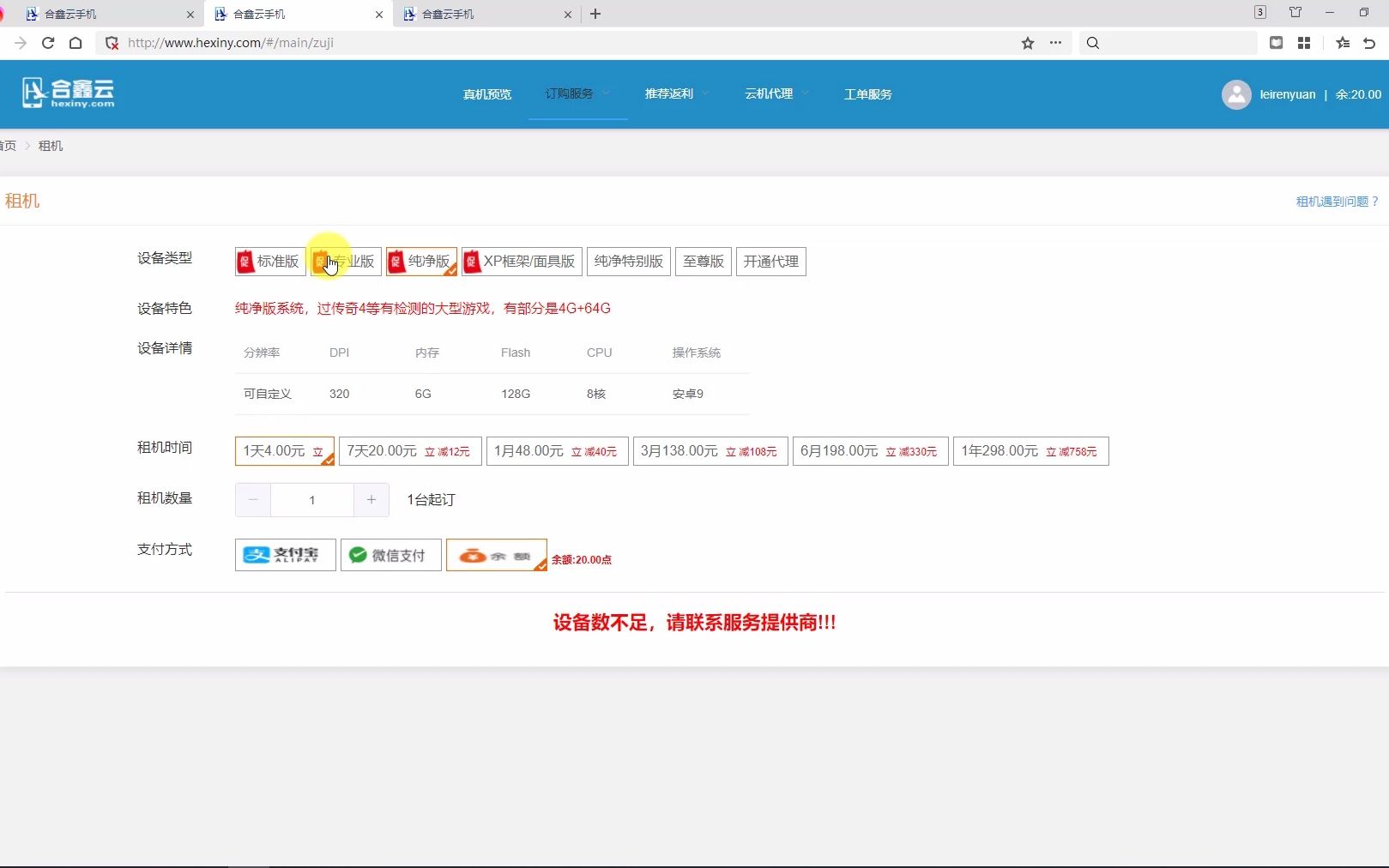Choose 7天20.00元 rental period
The image size is (1389, 868).
(x=410, y=451)
